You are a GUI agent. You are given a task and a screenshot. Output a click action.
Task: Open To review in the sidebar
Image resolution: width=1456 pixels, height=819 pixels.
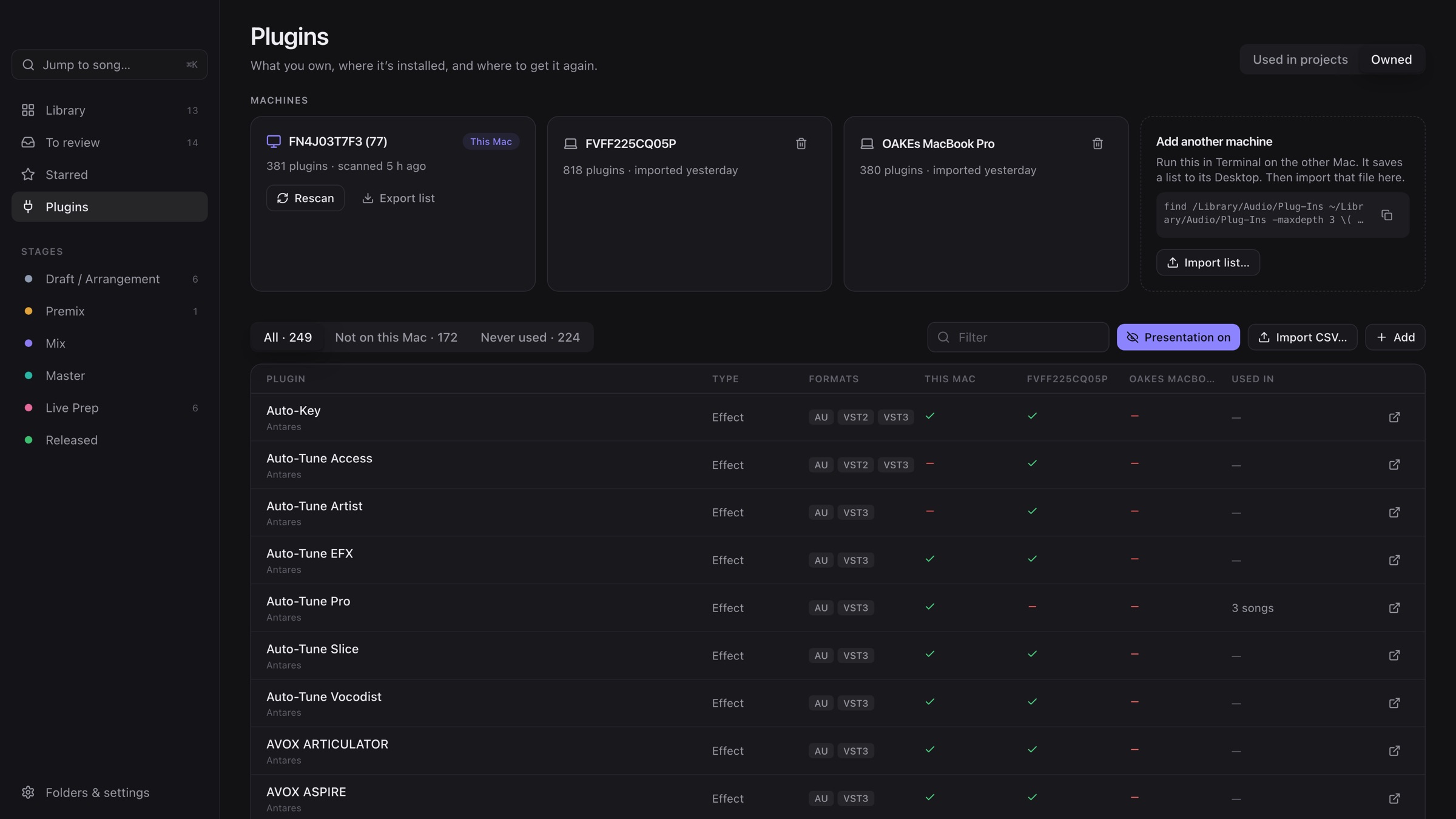click(x=110, y=143)
